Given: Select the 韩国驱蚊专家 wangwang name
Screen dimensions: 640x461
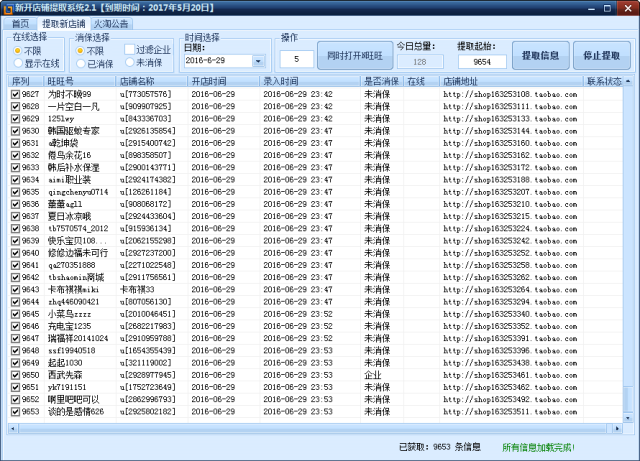Looking at the screenshot, I should (x=73, y=131).
